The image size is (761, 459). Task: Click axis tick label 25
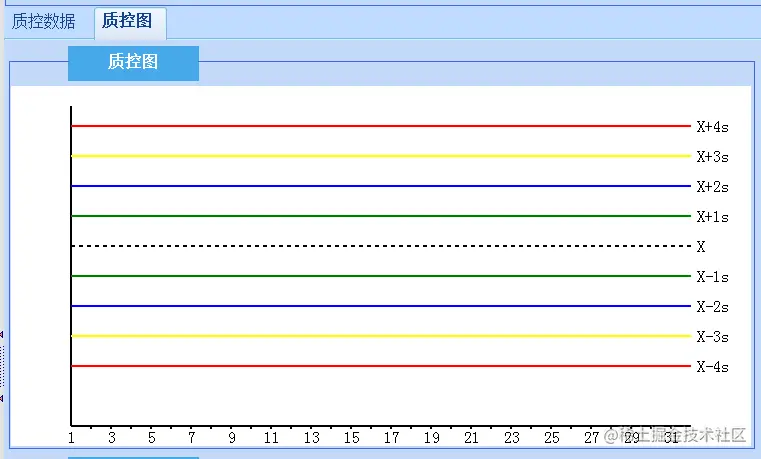pos(551,438)
